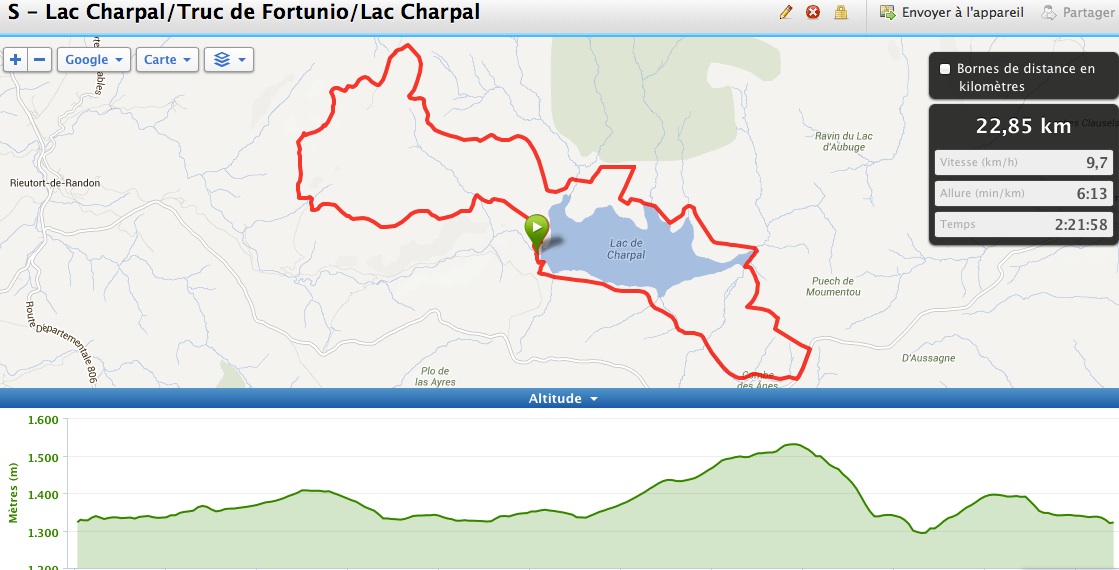Click the pencil edit icon
Image resolution: width=1119 pixels, height=570 pixels.
point(786,12)
